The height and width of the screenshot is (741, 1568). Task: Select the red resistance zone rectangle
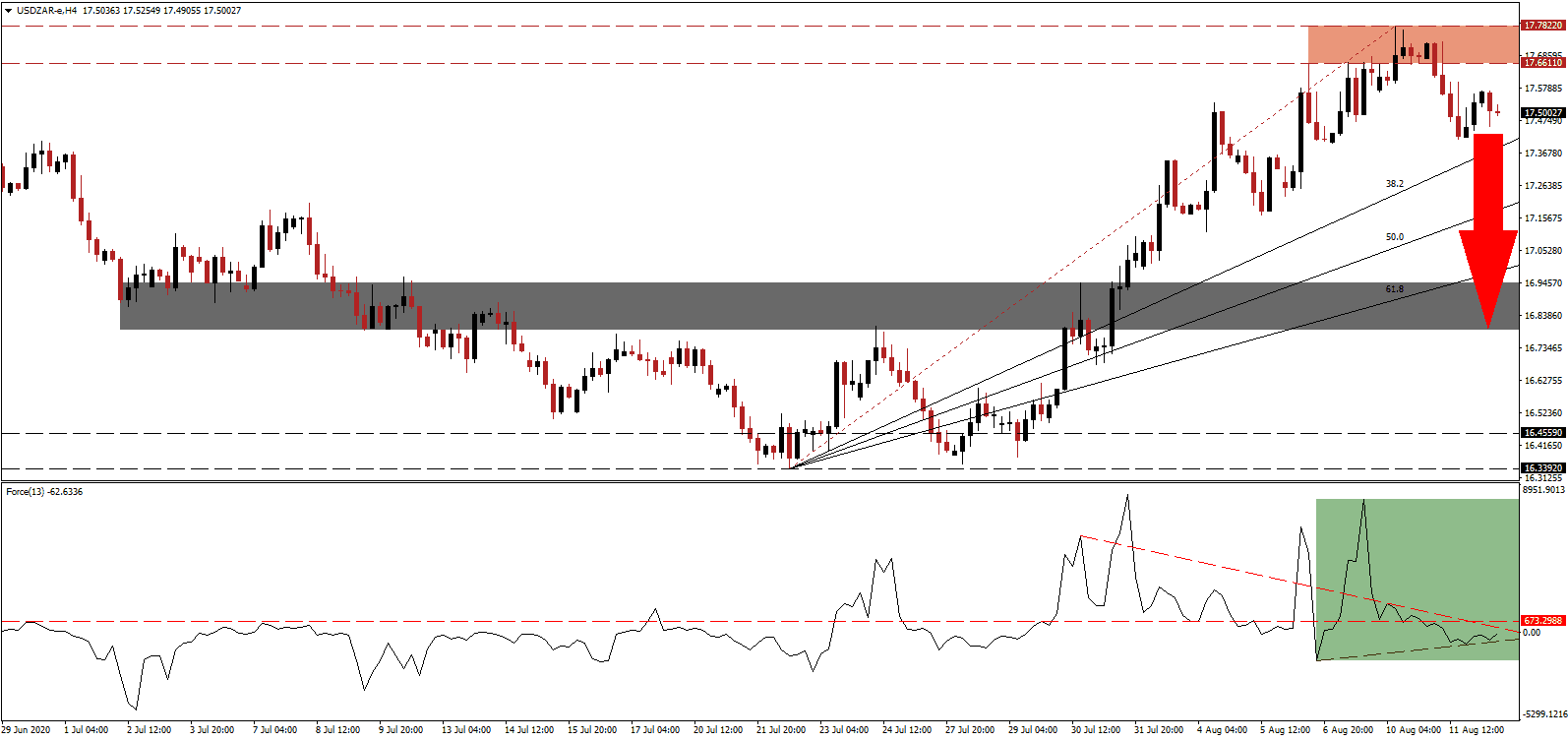pos(1413,45)
